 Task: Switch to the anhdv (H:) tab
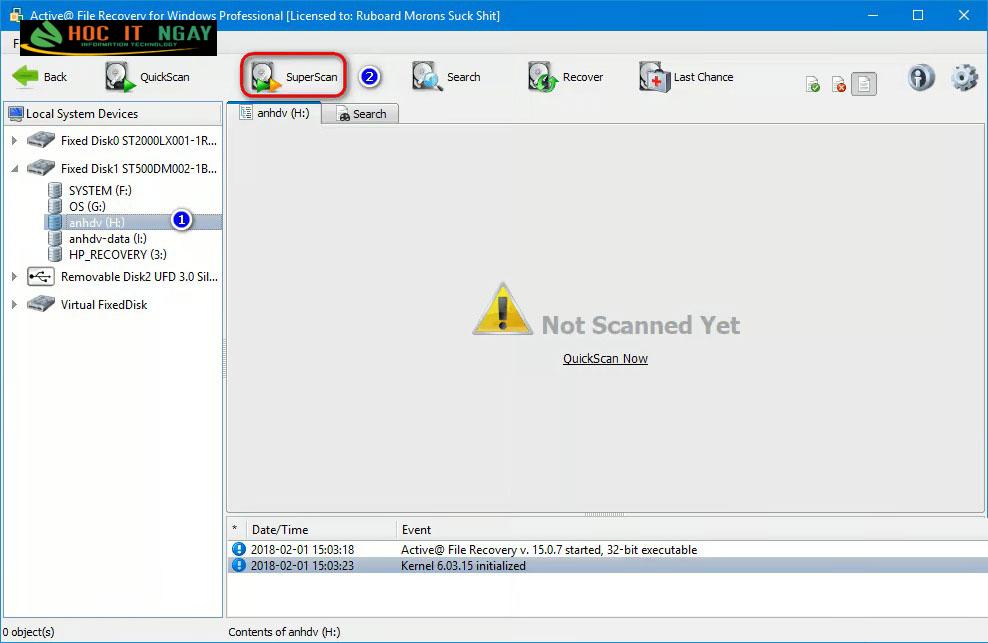click(275, 113)
